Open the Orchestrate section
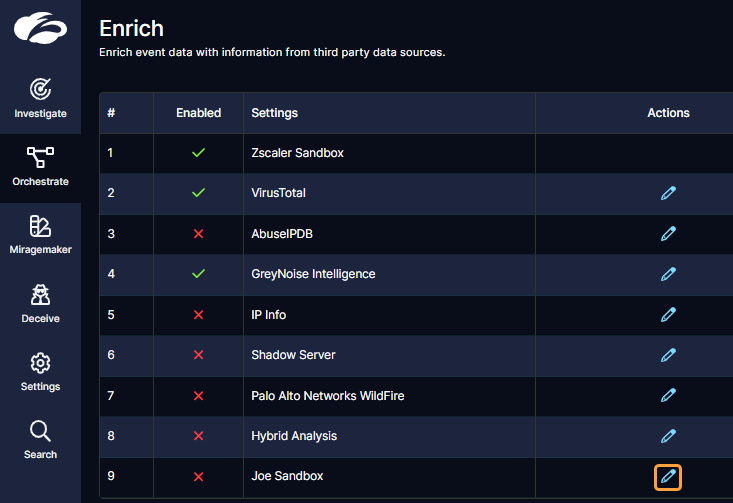Screen dimensions: 733x503 40,167
